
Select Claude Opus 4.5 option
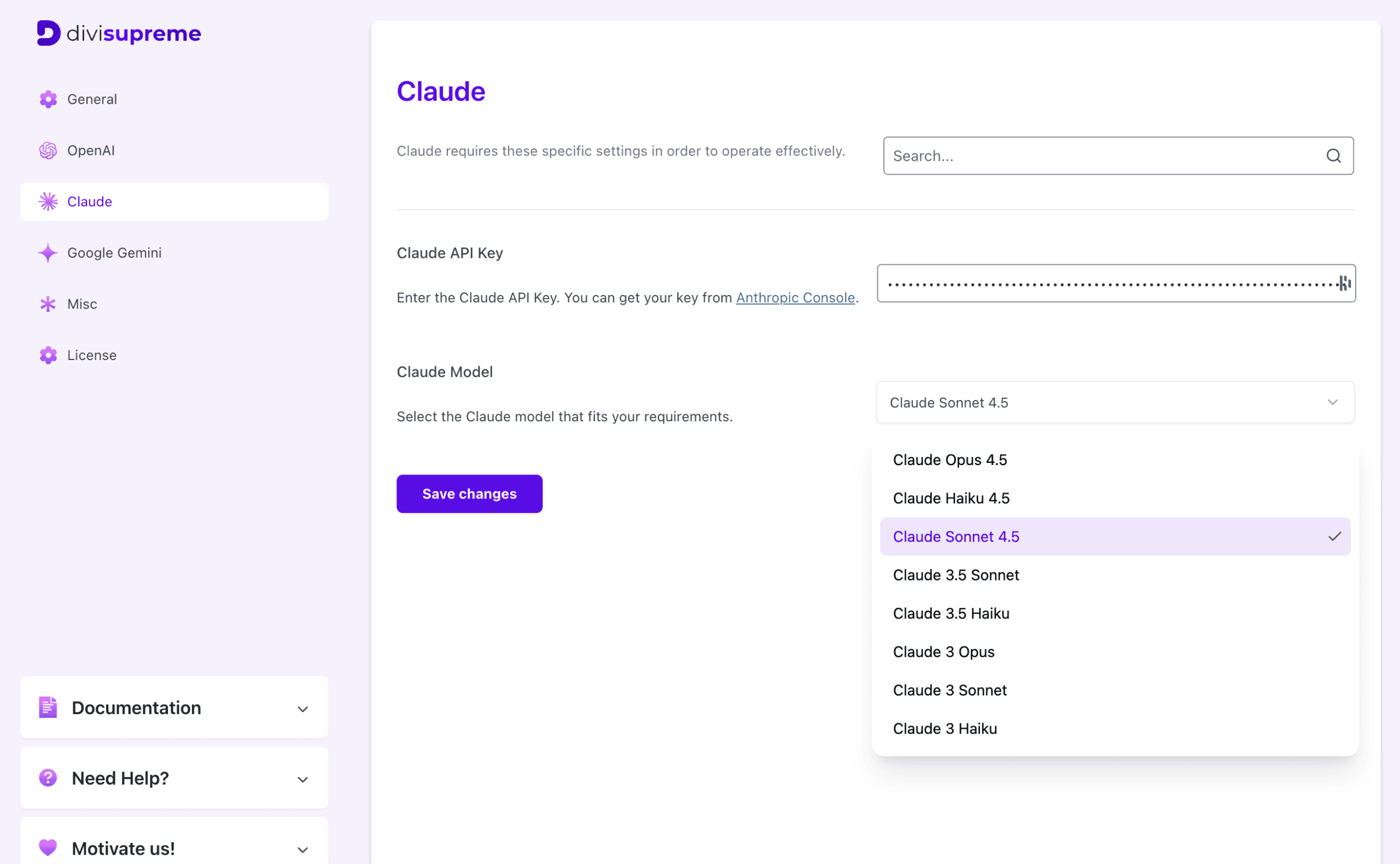tap(949, 460)
